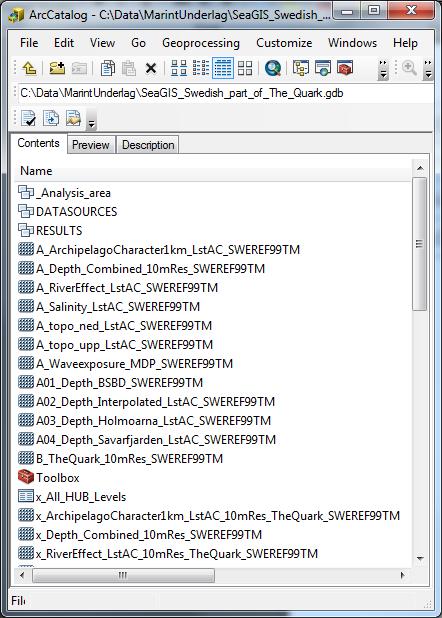Select A03_Depth_Holmoarna_LstAC_SWEREF99TM raster
This screenshot has width=442, height=618.
tap(144, 421)
